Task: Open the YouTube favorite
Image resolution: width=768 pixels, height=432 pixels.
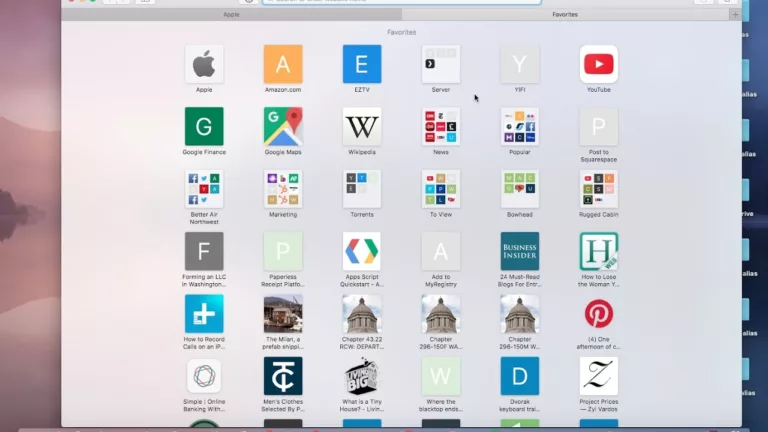Action: [x=599, y=64]
